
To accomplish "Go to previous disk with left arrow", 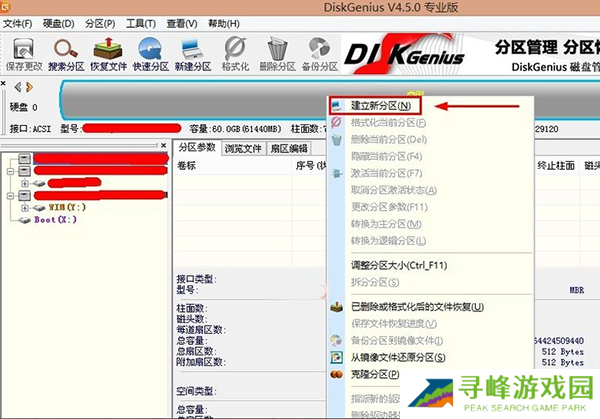I will point(16,87).
